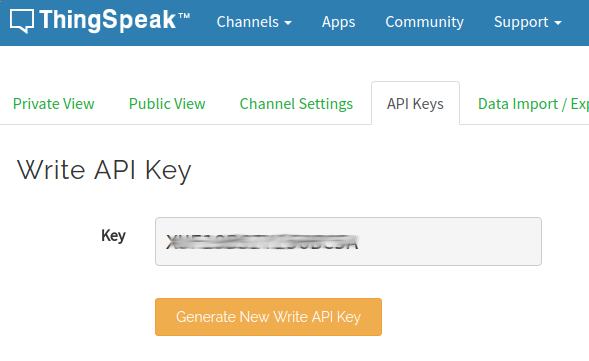Viewport: 589px width, 361px height.
Task: Click the trademark symbol after ThingSpeak
Action: coord(184,15)
